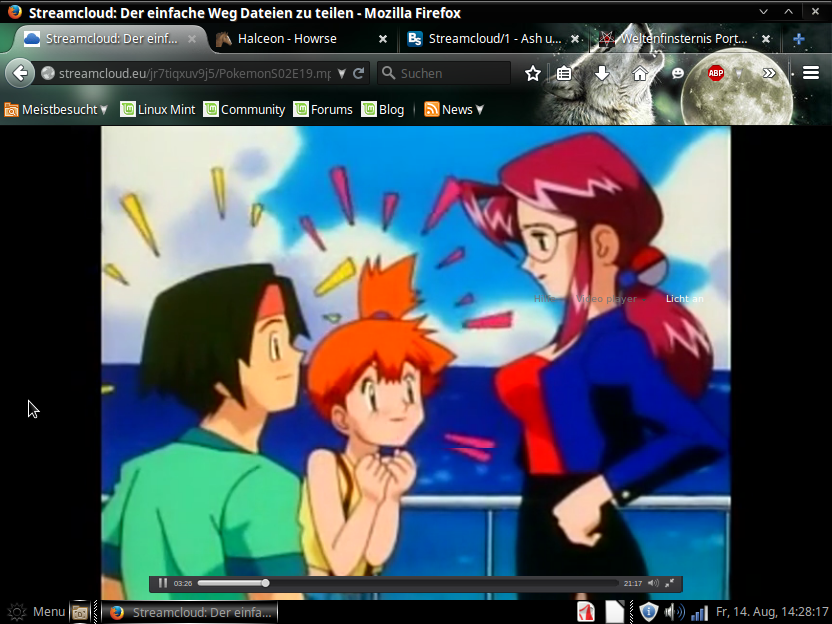Close the Halceon - Howrse tab
This screenshot has height=624, width=832.
(383, 39)
